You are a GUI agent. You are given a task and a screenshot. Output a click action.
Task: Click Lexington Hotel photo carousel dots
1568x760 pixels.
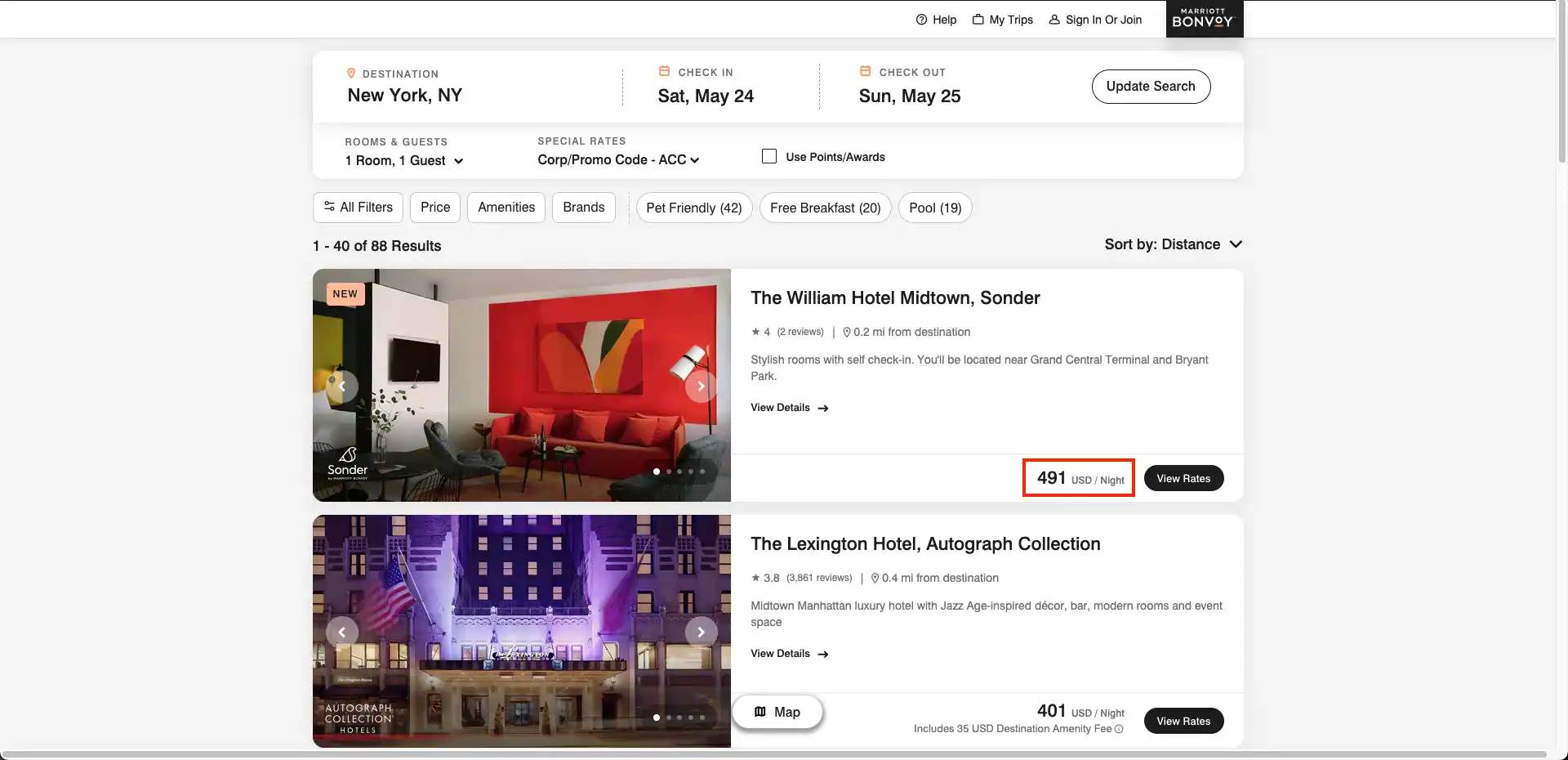pyautogui.click(x=679, y=718)
